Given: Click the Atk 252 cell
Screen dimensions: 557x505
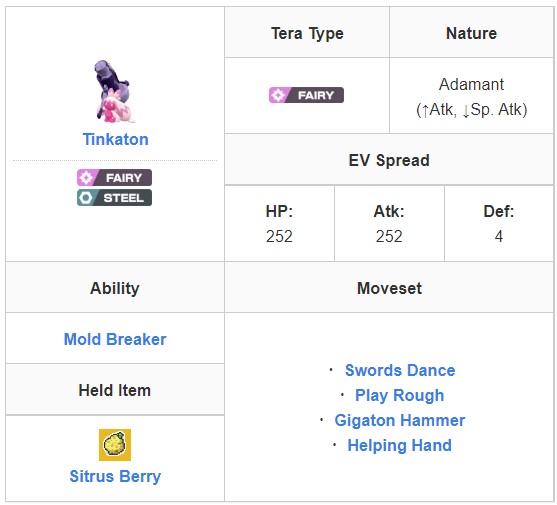Looking at the screenshot, I should pos(389,224).
